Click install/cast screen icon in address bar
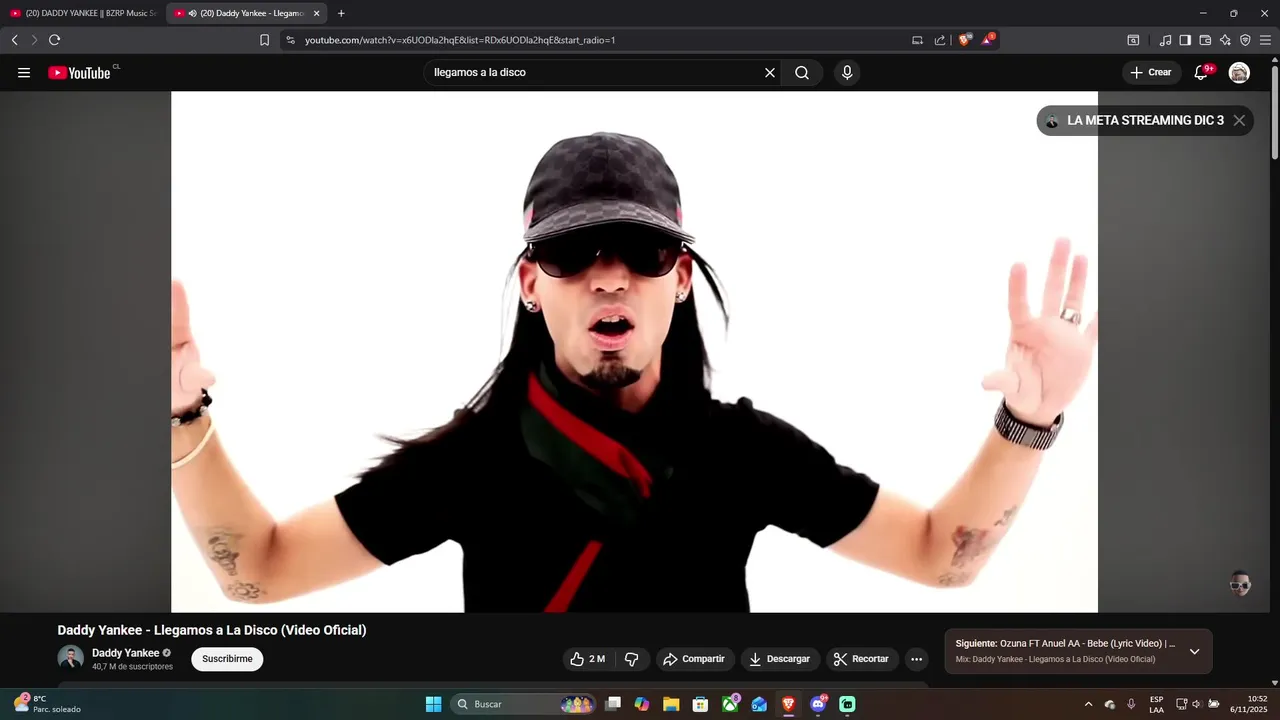 [917, 40]
